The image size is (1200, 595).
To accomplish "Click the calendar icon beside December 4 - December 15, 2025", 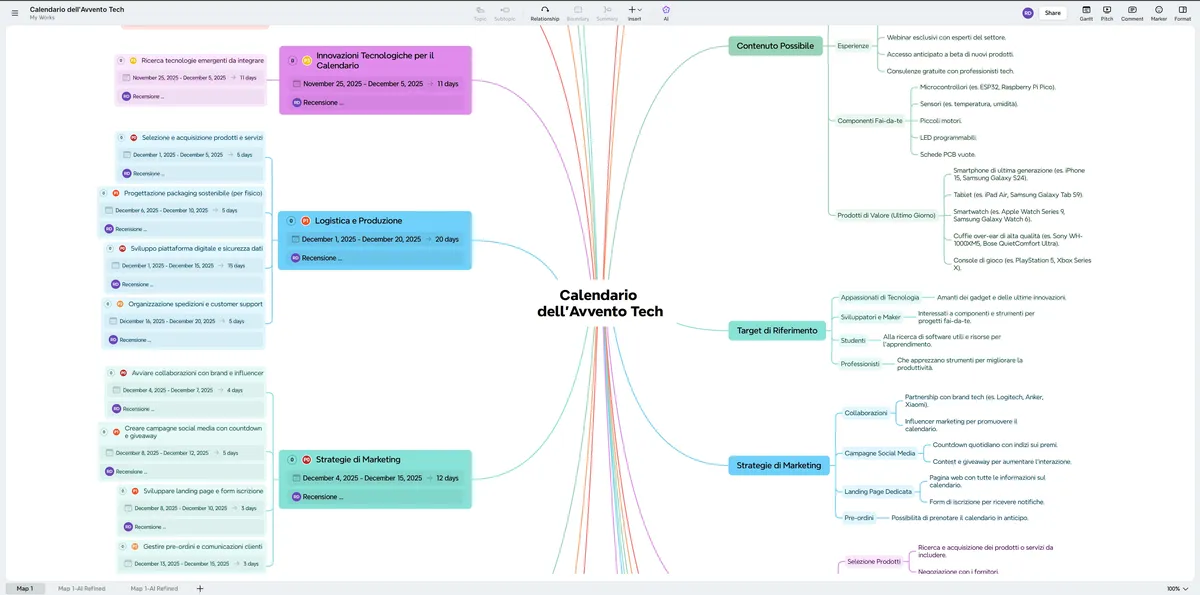I will 296,478.
